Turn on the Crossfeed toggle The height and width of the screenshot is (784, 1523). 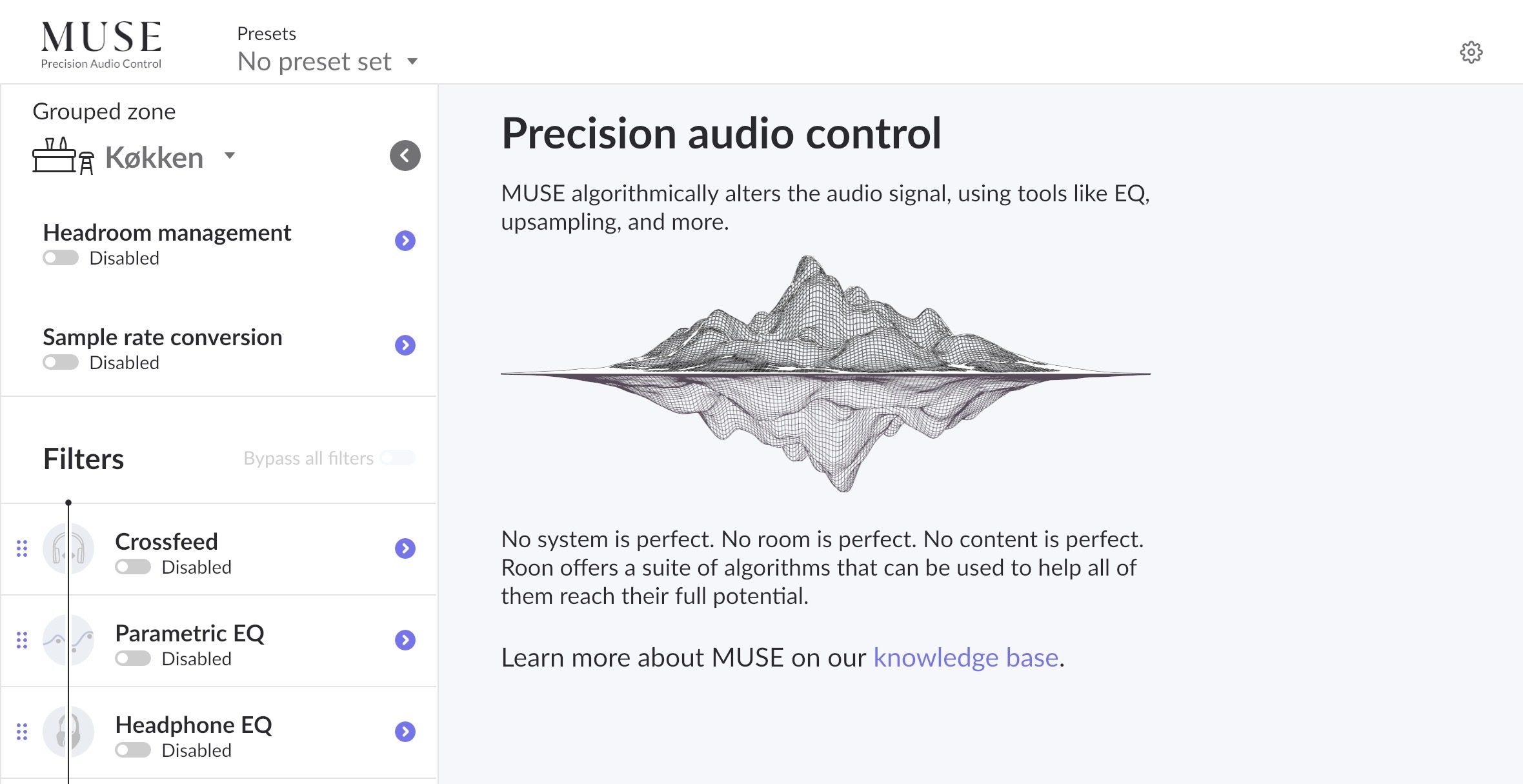133,567
